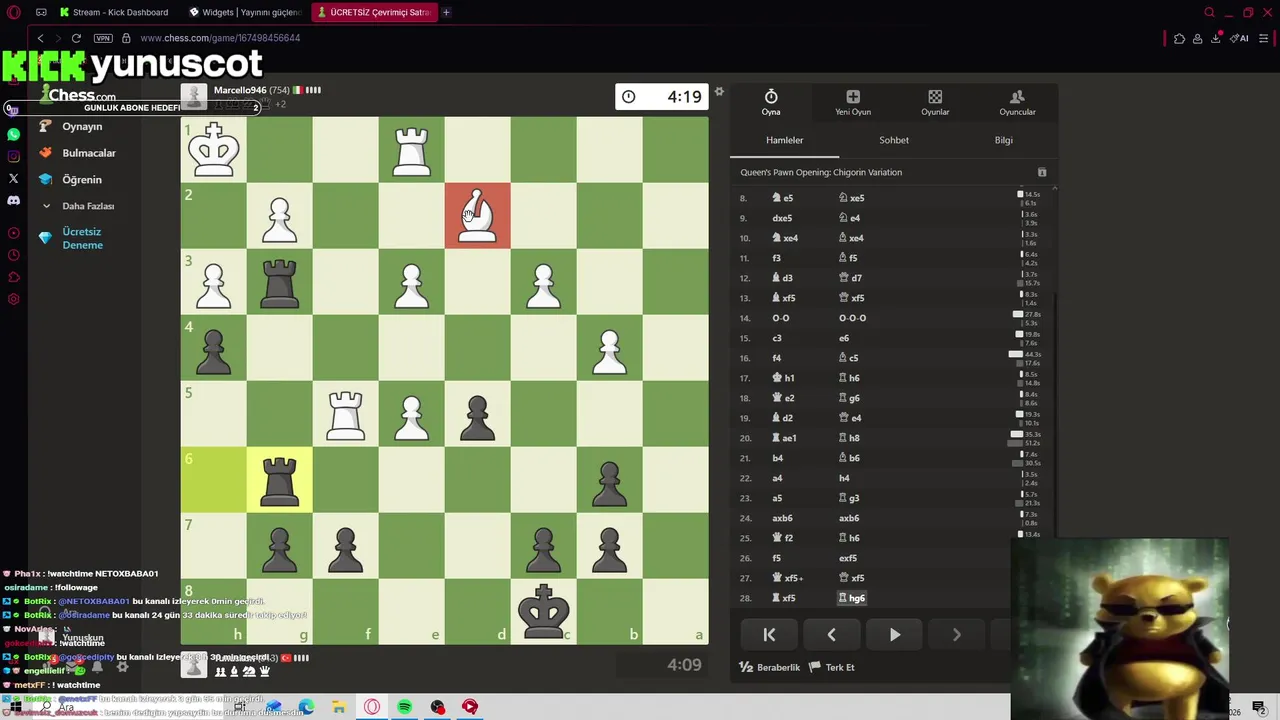Collapse the move list scroll-up arrow

[1054, 188]
